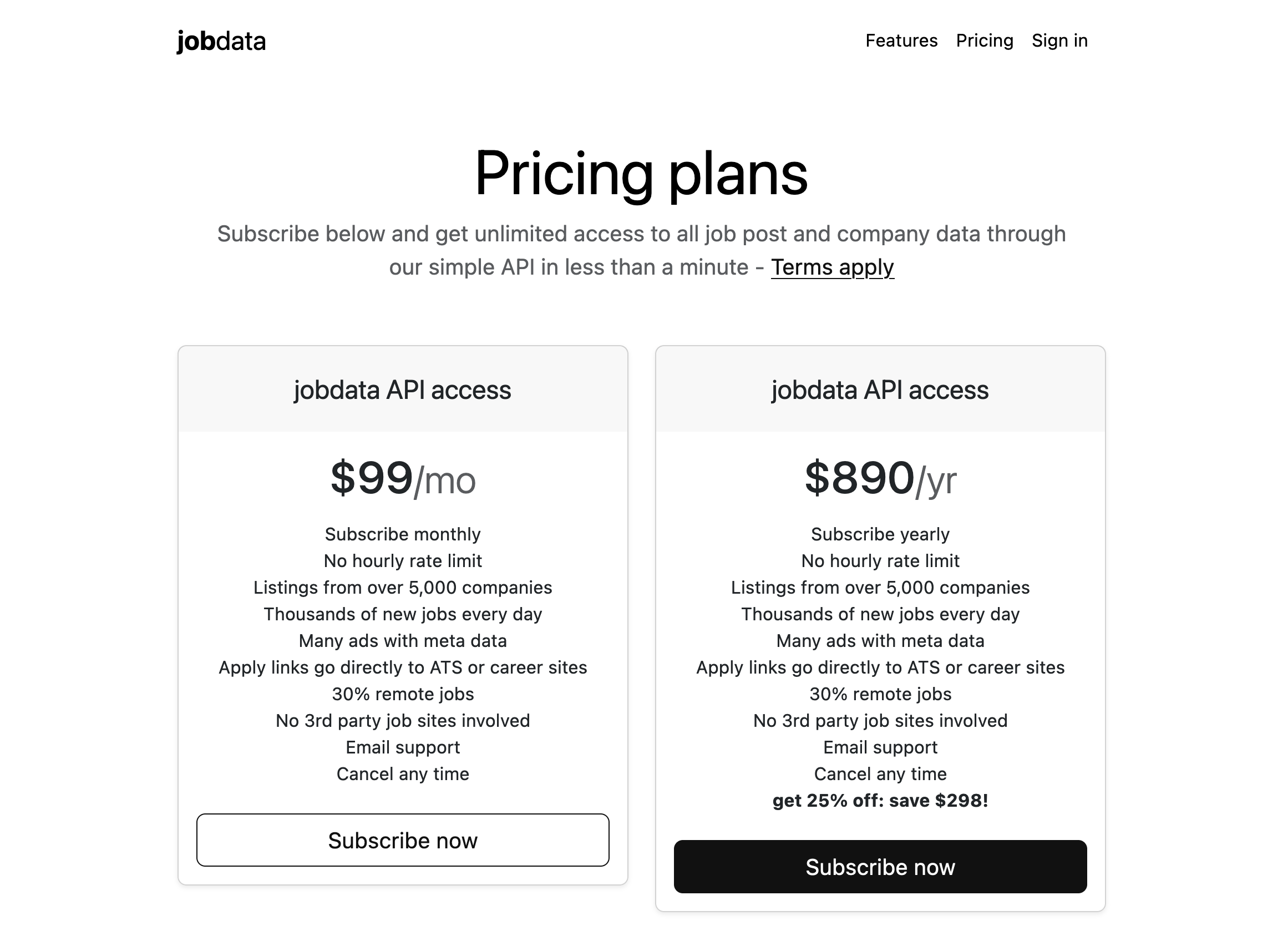The image size is (1288, 951).
Task: Click the yearly plan's jobdata API access header
Action: click(x=880, y=390)
